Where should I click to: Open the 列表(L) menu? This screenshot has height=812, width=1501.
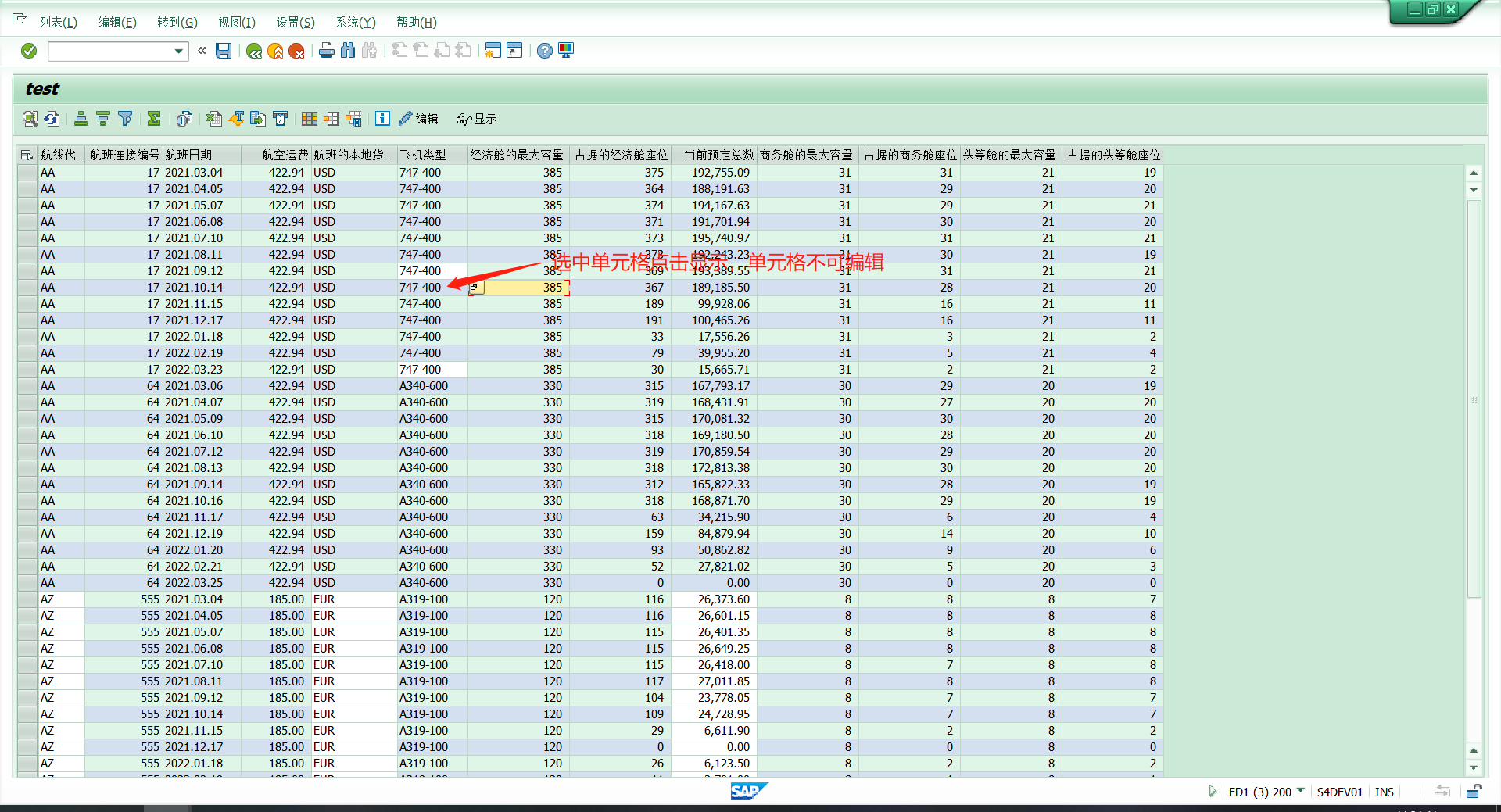click(59, 22)
